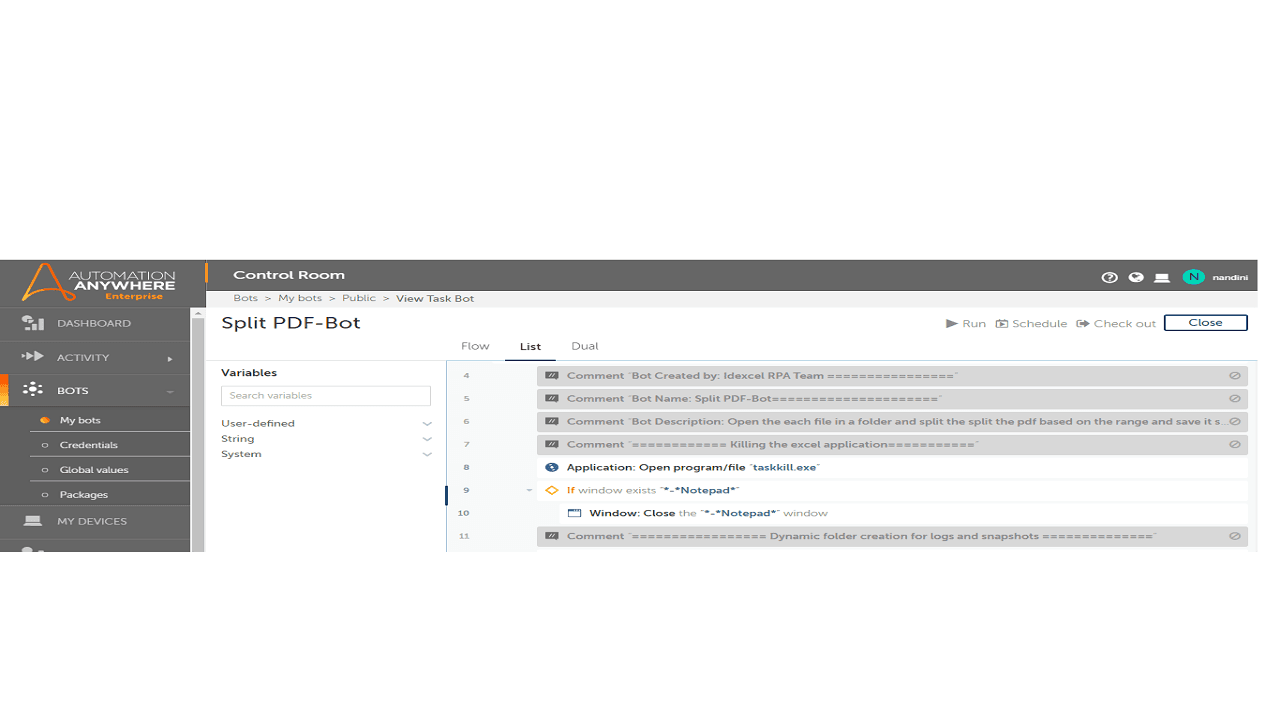Viewport: 1280px width, 720px height.
Task: Click the Run button
Action: coord(966,323)
